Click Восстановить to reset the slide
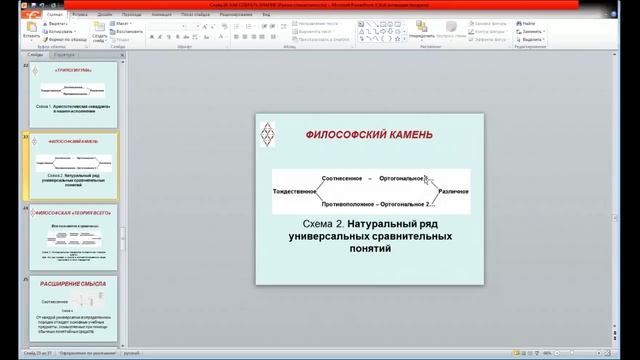The image size is (640, 360). (x=127, y=31)
